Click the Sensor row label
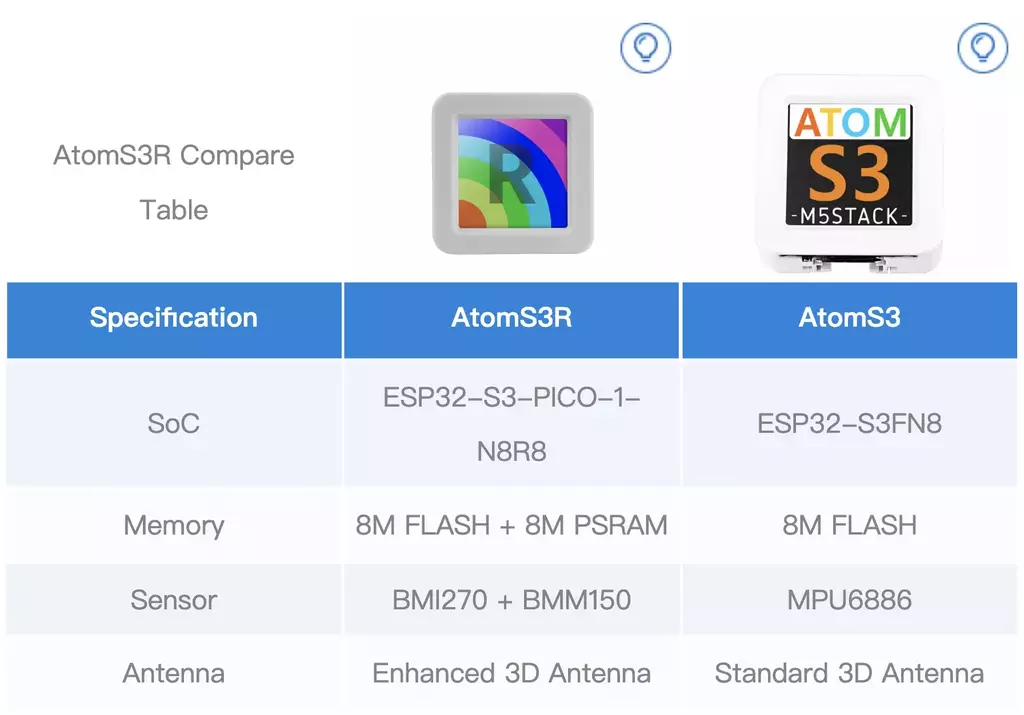The width and height of the screenshot is (1024, 715). 174,599
